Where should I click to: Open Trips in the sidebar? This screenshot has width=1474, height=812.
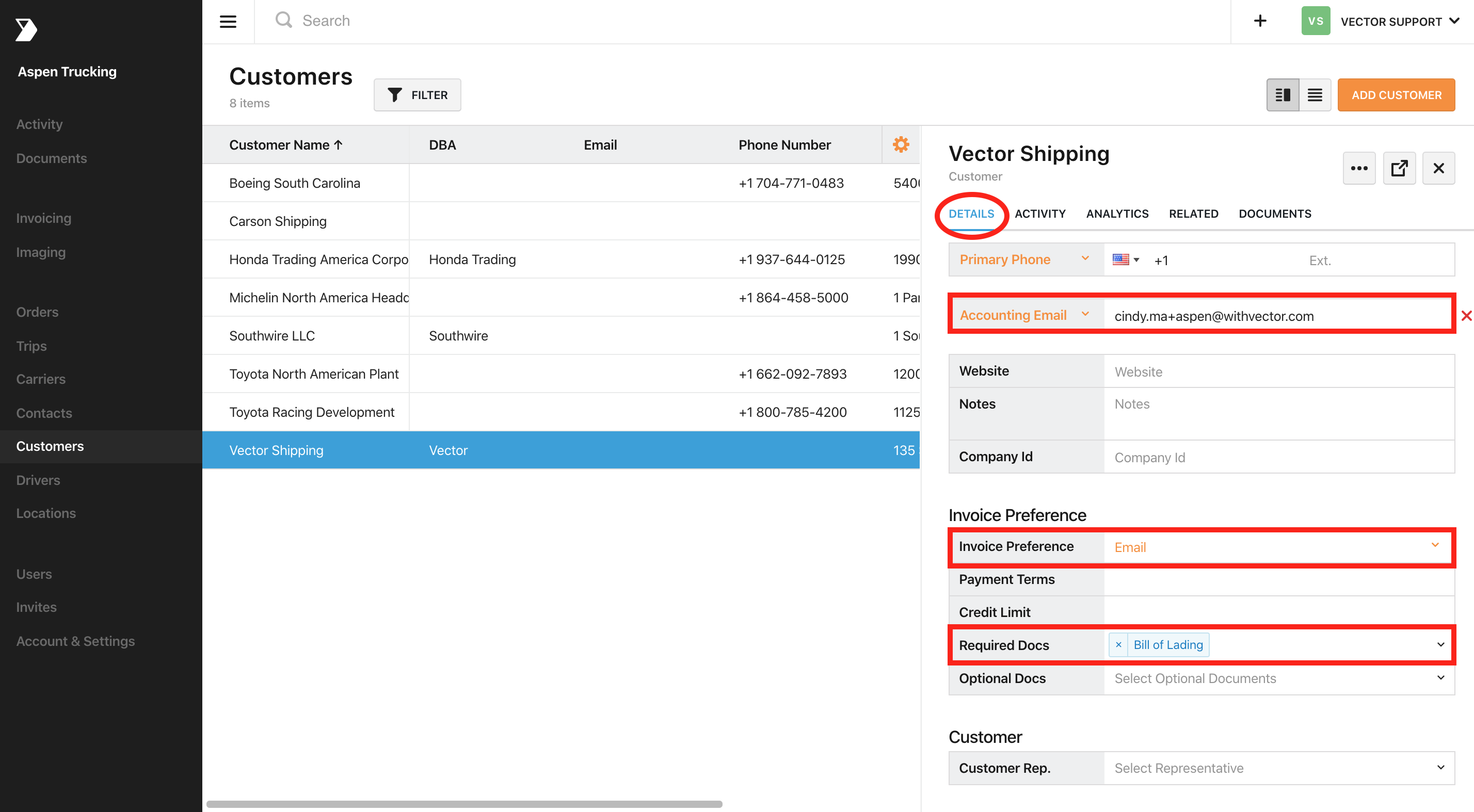[31, 346]
